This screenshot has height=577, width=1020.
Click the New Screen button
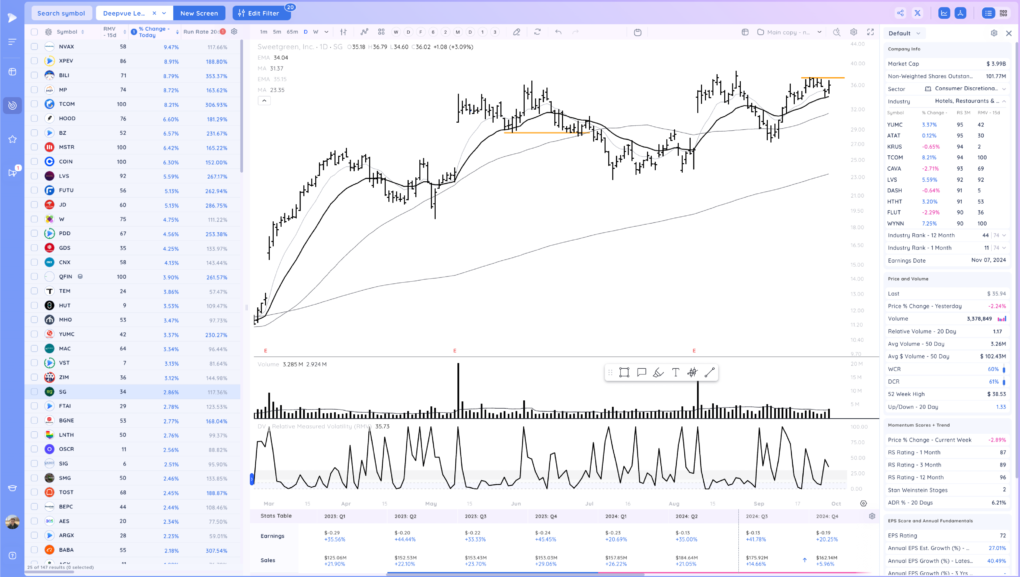[199, 13]
